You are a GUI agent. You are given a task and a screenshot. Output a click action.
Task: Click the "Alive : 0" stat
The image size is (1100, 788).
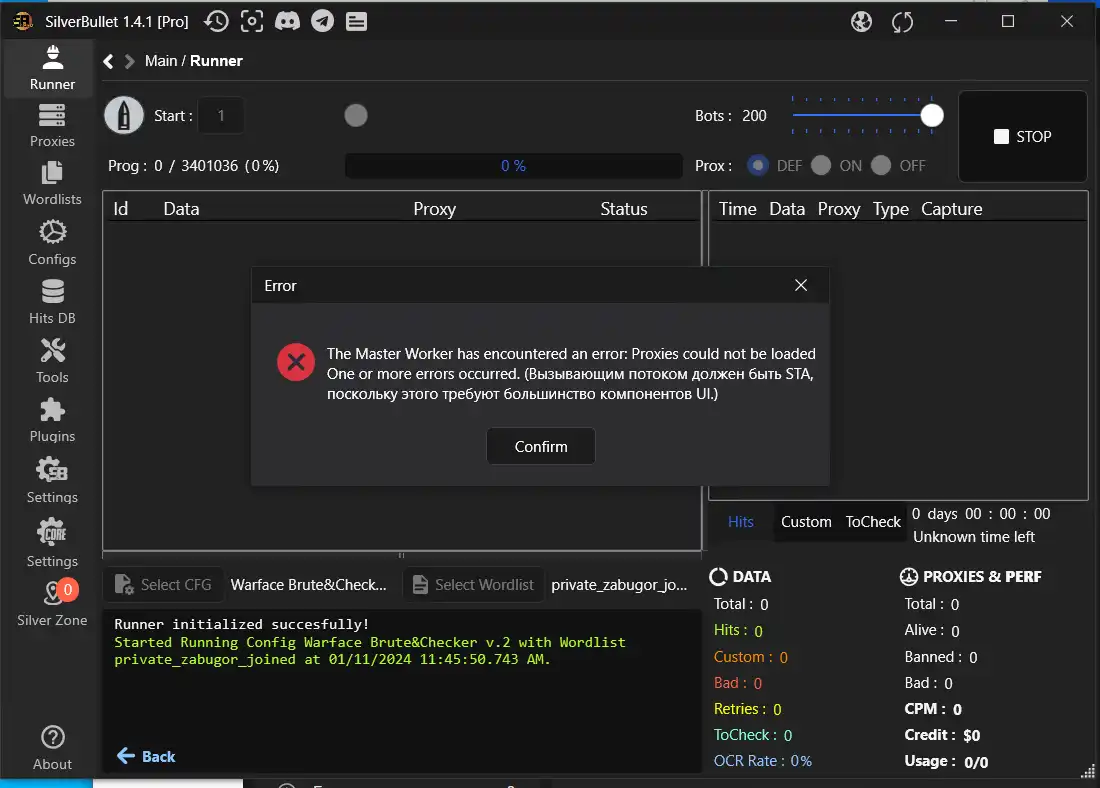932,630
